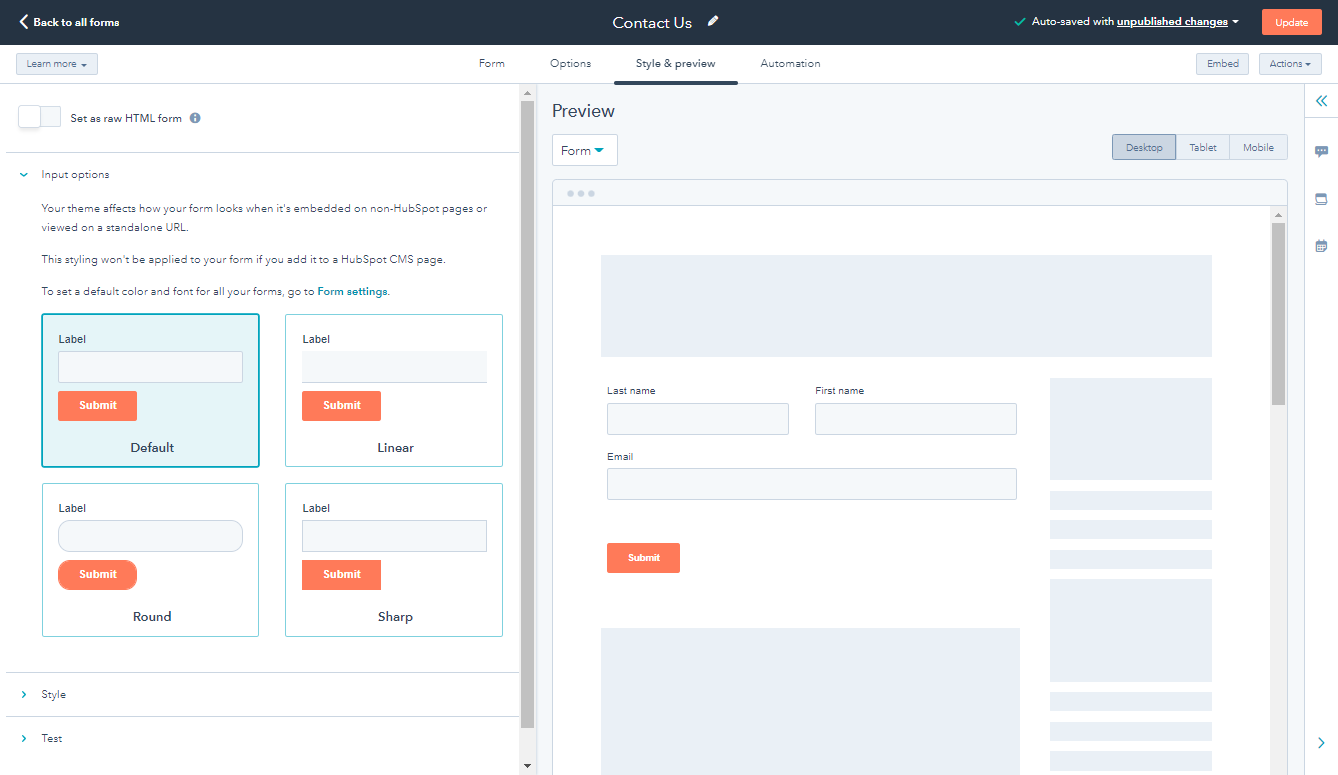Select the Sharp form theme
The width and height of the screenshot is (1338, 775).
[x=394, y=560]
